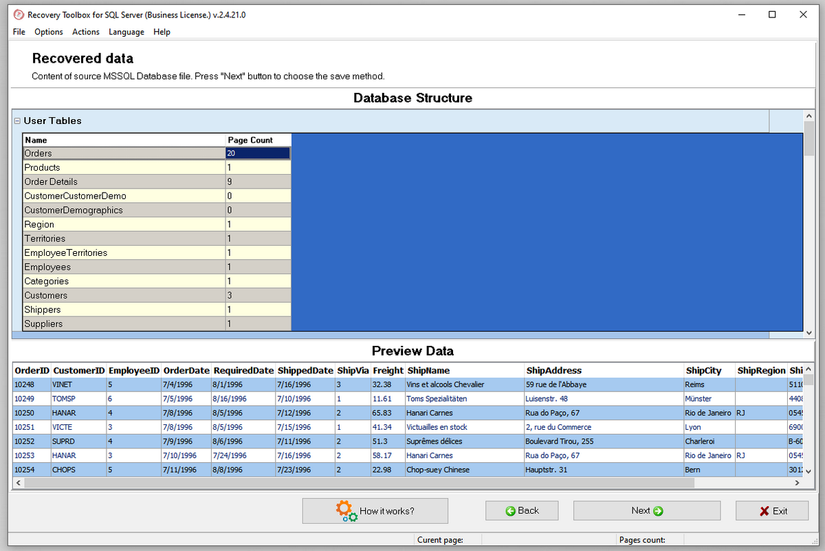Click preview horizontal scrollbar left arrow
Image resolution: width=825 pixels, height=551 pixels.
pos(18,483)
